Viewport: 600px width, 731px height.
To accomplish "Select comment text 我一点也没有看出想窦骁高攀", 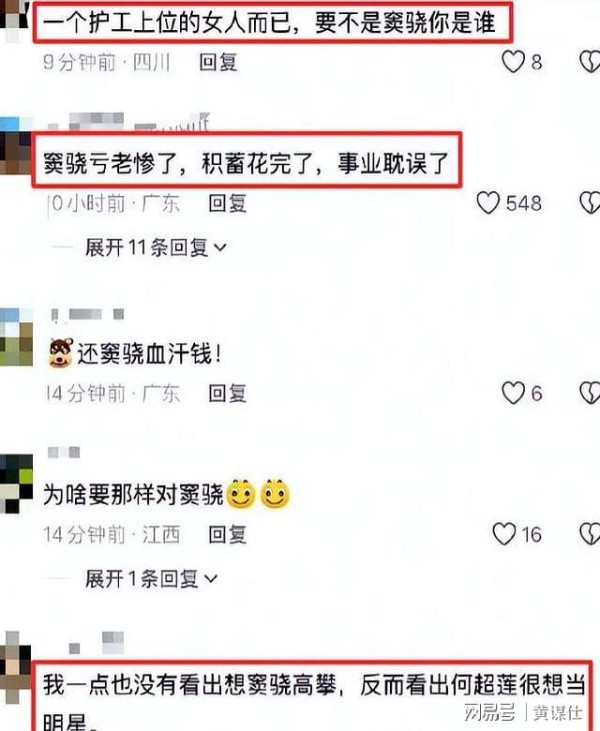I will [189, 684].
